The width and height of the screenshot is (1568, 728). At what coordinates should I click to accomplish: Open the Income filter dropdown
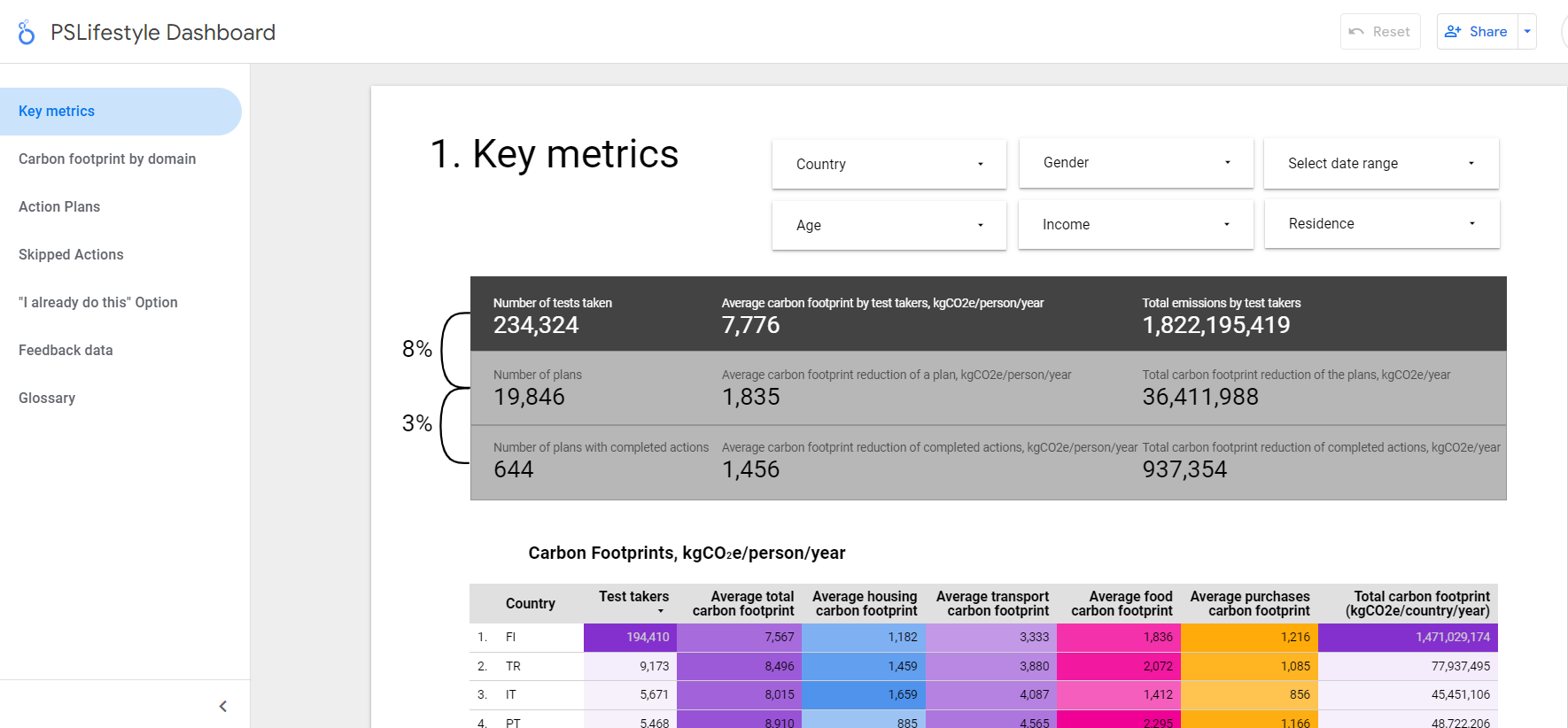tap(1136, 225)
